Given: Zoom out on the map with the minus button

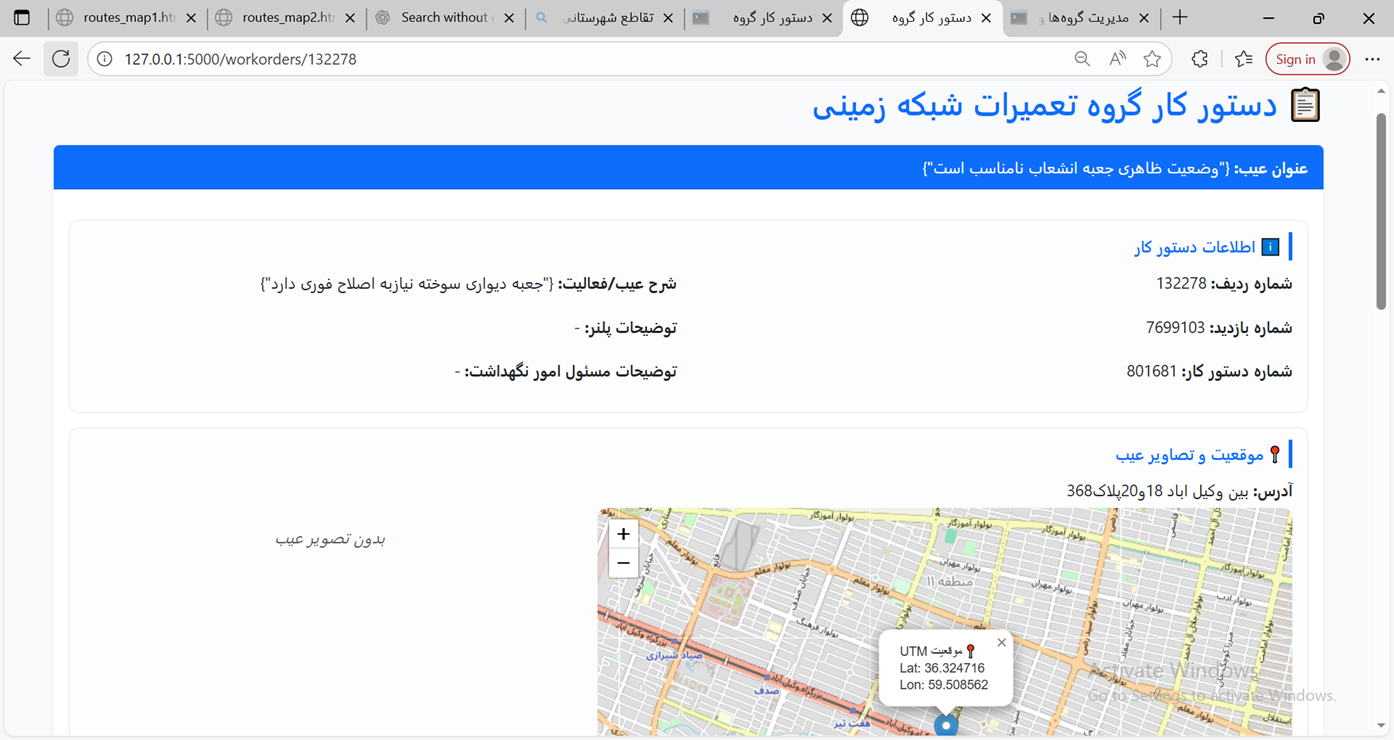Looking at the screenshot, I should (623, 562).
